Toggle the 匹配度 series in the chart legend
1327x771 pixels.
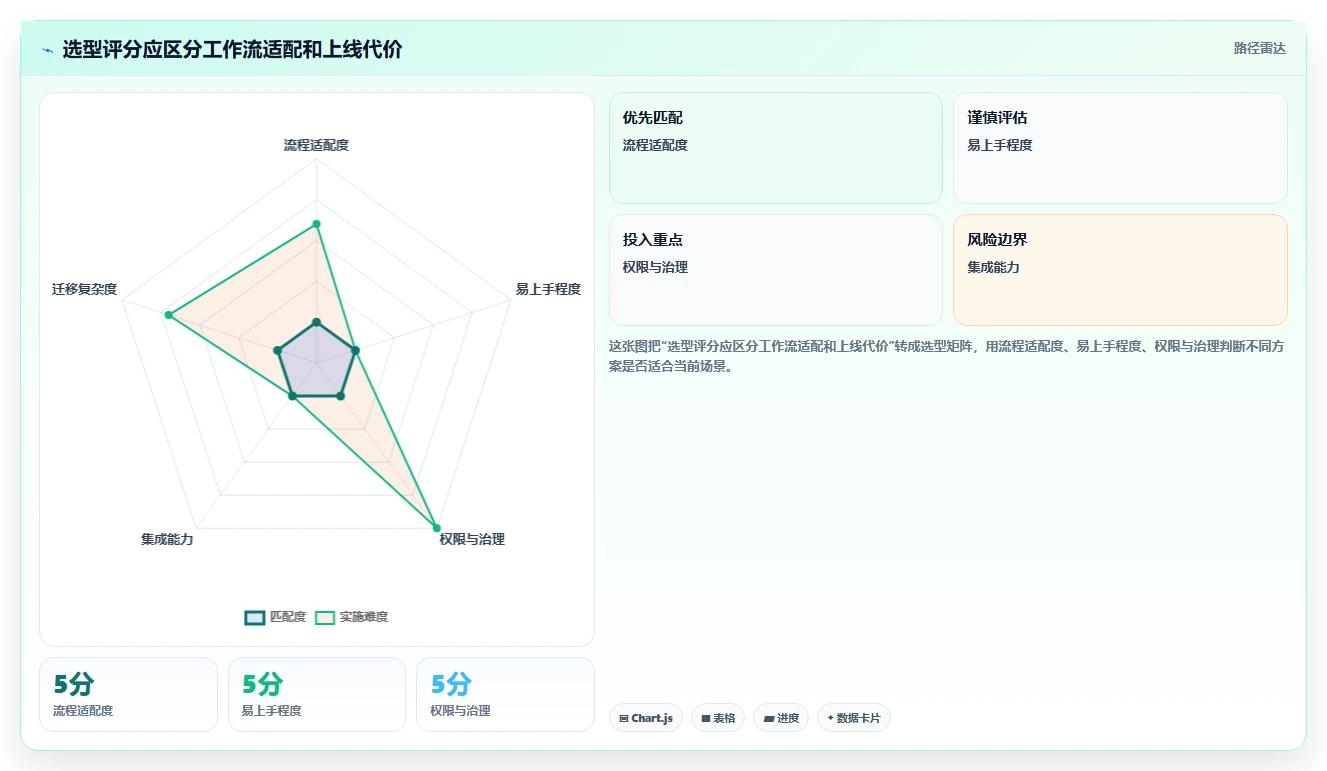click(x=276, y=617)
